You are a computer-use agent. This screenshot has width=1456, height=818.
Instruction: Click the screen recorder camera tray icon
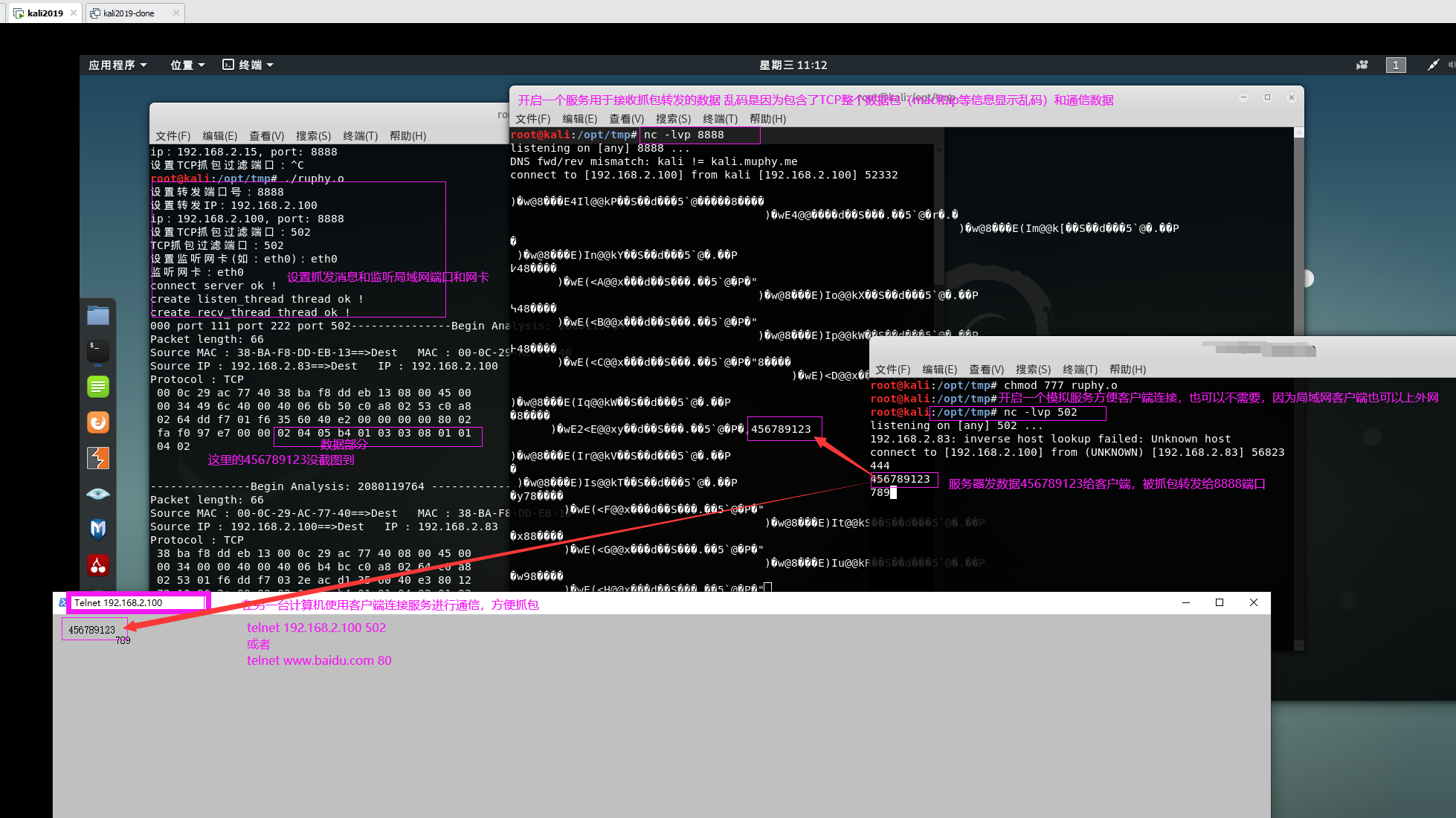point(1362,65)
